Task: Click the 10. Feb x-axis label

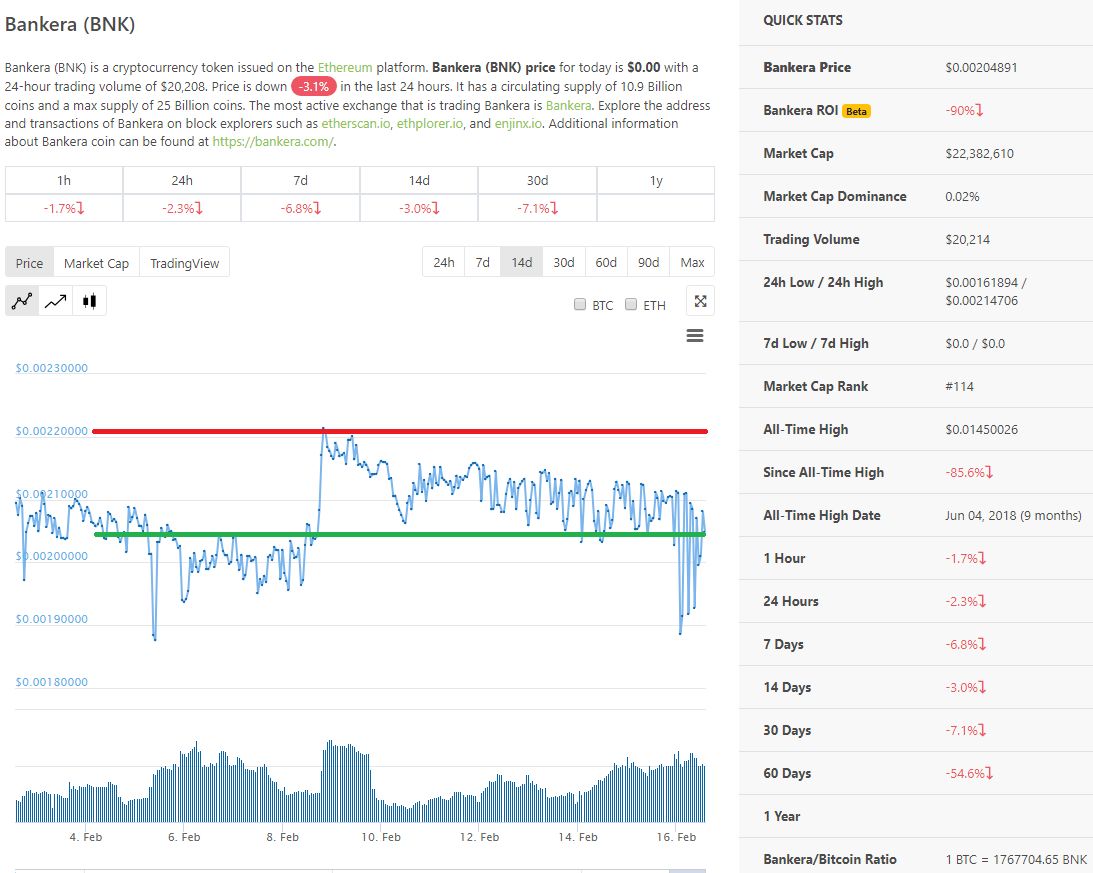Action: pyautogui.click(x=381, y=837)
